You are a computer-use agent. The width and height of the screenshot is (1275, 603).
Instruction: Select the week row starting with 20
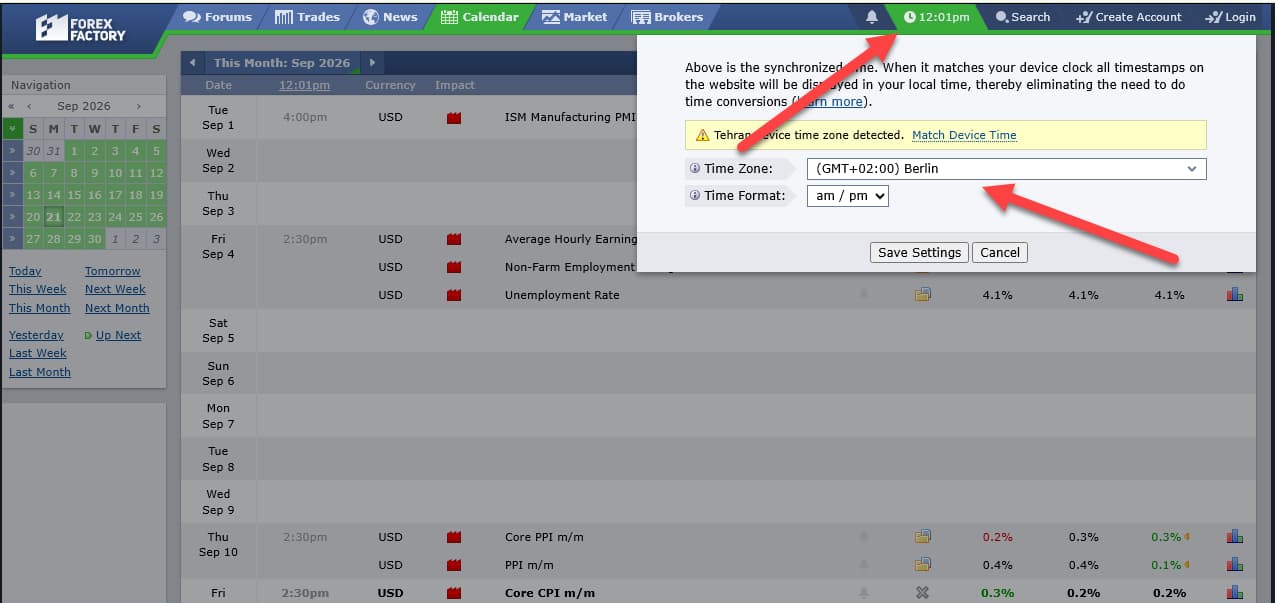pyautogui.click(x=12, y=217)
